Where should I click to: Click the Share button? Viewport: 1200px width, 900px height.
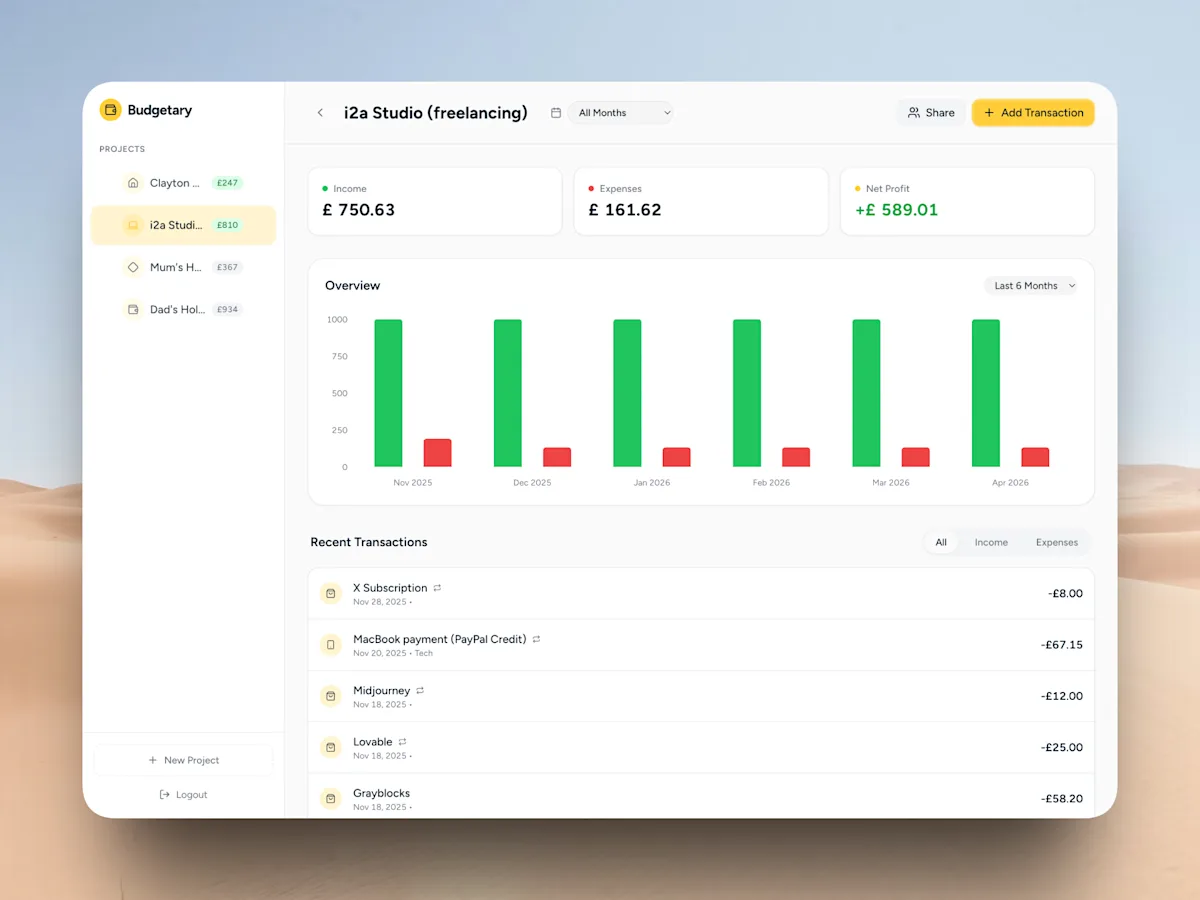[x=930, y=113]
